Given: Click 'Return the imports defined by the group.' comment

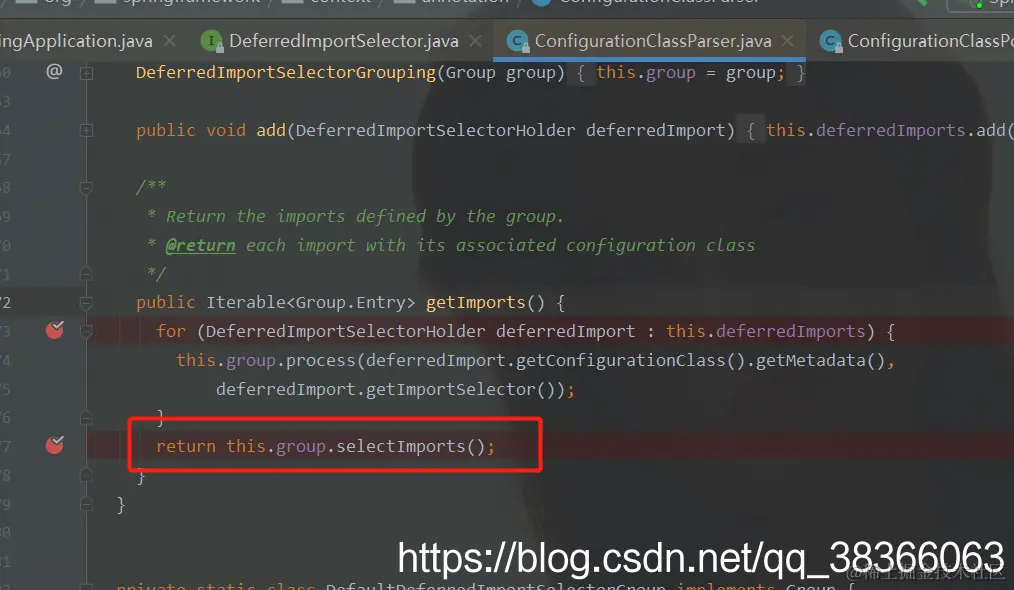Looking at the screenshot, I should (365, 217).
